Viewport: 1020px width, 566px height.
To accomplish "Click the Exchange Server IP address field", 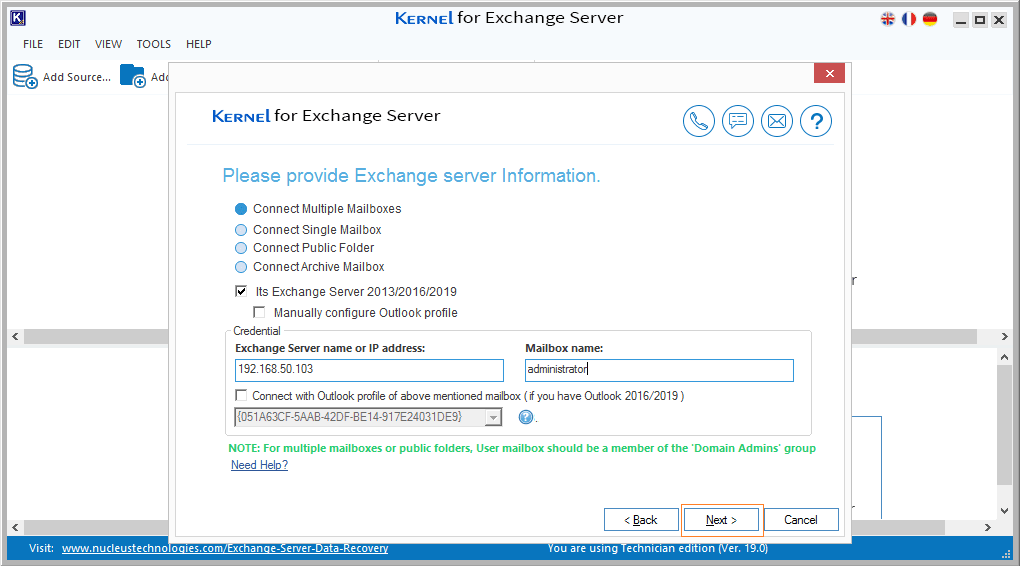I will tap(369, 370).
